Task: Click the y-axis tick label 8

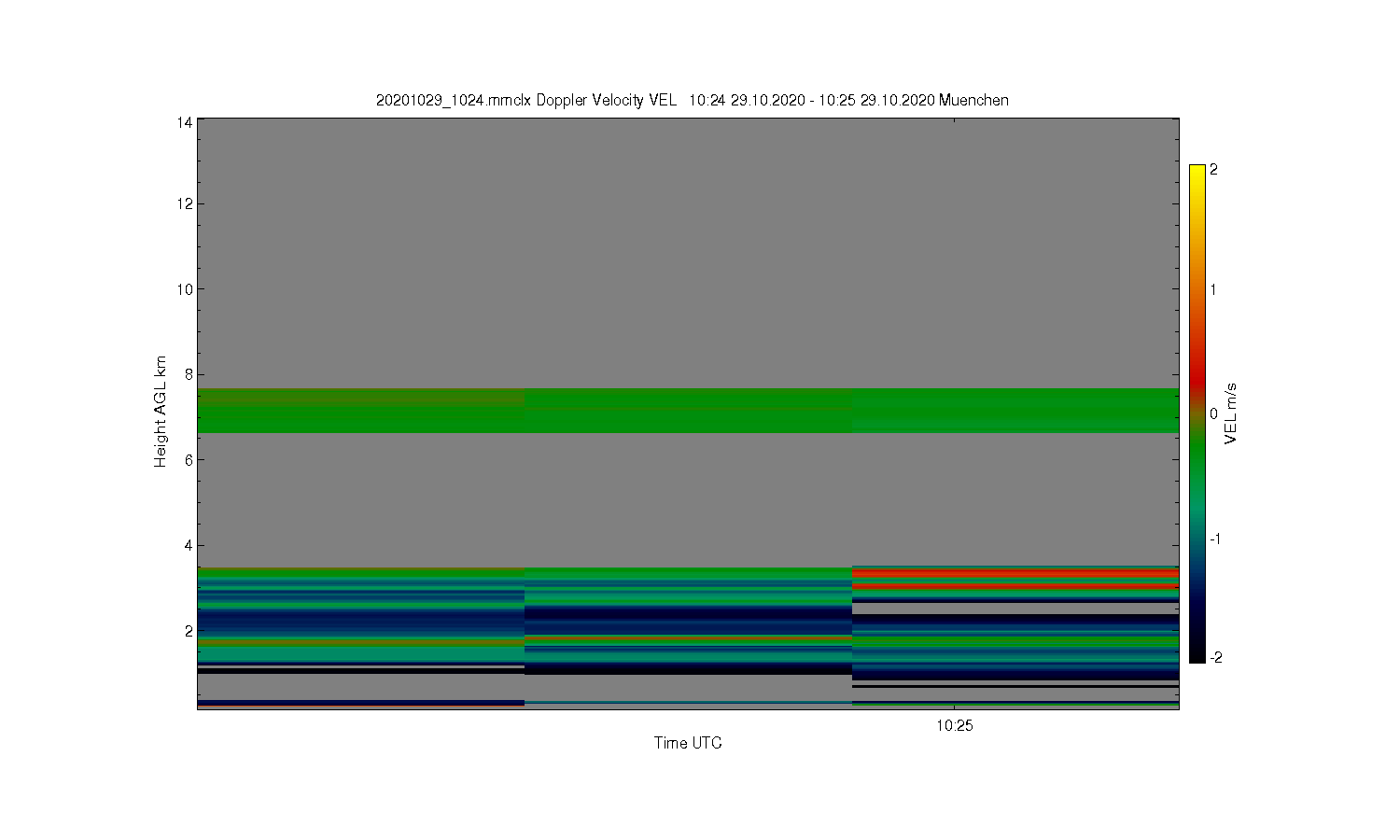Action: point(189,374)
